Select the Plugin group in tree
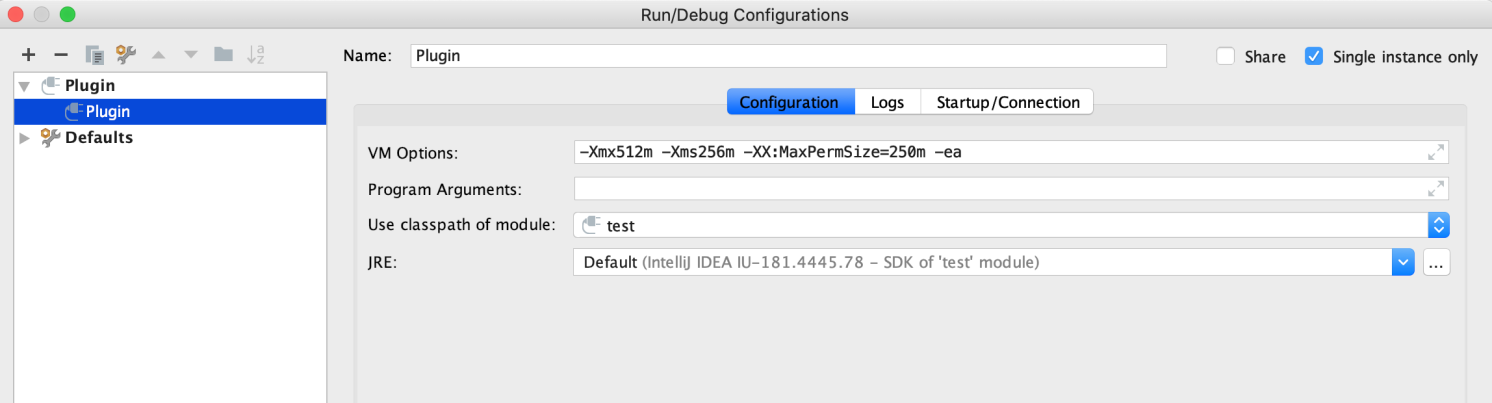1492x403 pixels. 90,86
